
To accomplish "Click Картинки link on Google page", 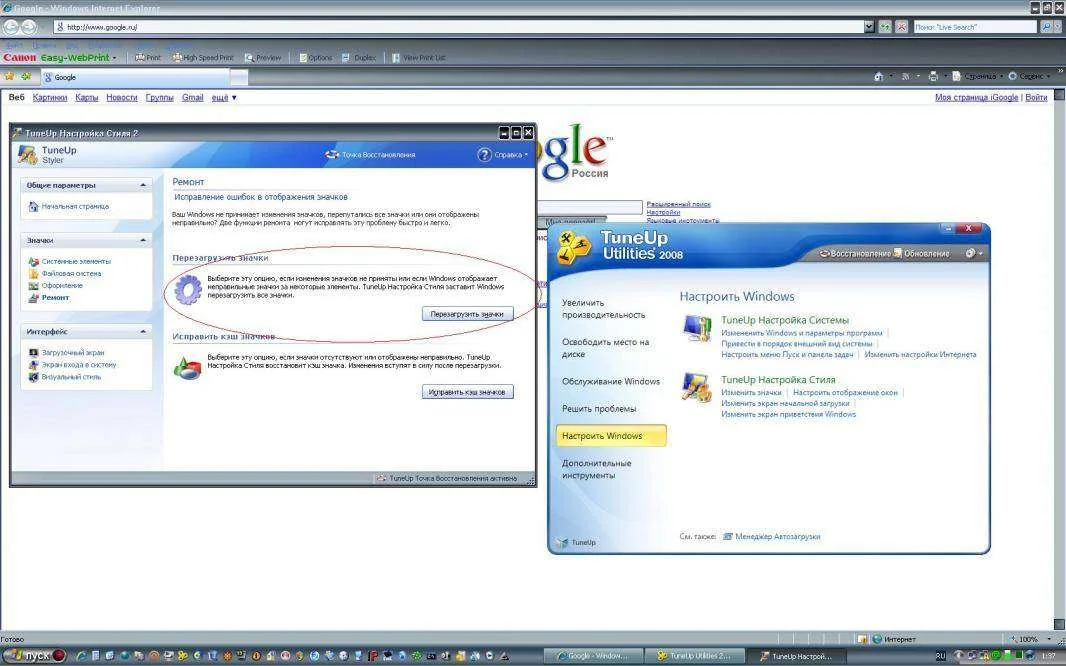I will (50, 98).
